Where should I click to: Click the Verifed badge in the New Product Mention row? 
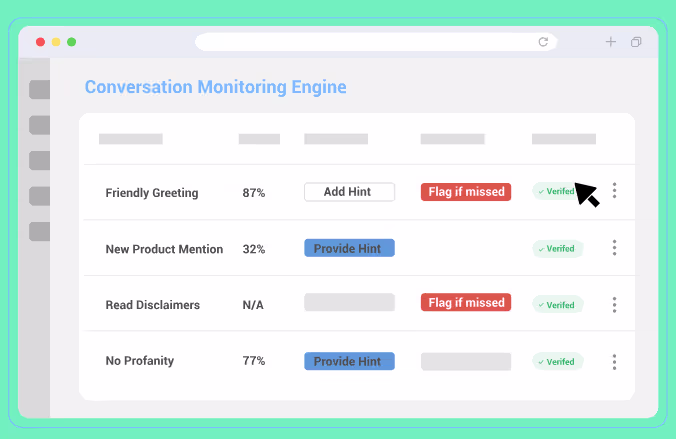coord(558,249)
